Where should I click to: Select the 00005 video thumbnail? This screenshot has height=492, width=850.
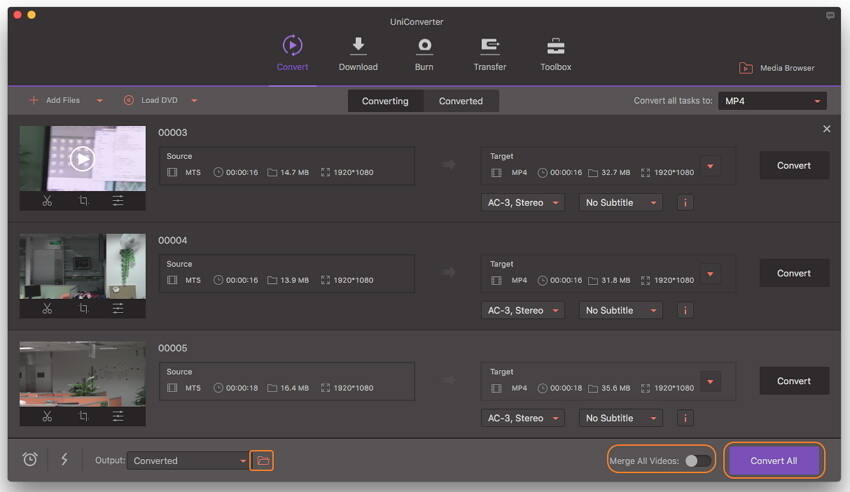click(82, 374)
